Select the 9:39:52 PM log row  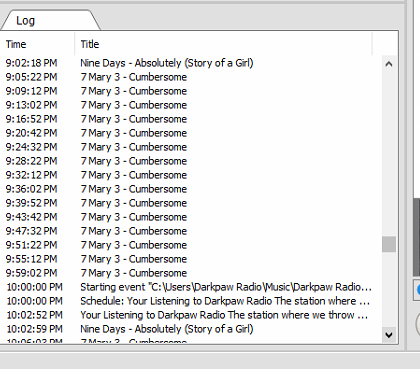[x=191, y=203]
